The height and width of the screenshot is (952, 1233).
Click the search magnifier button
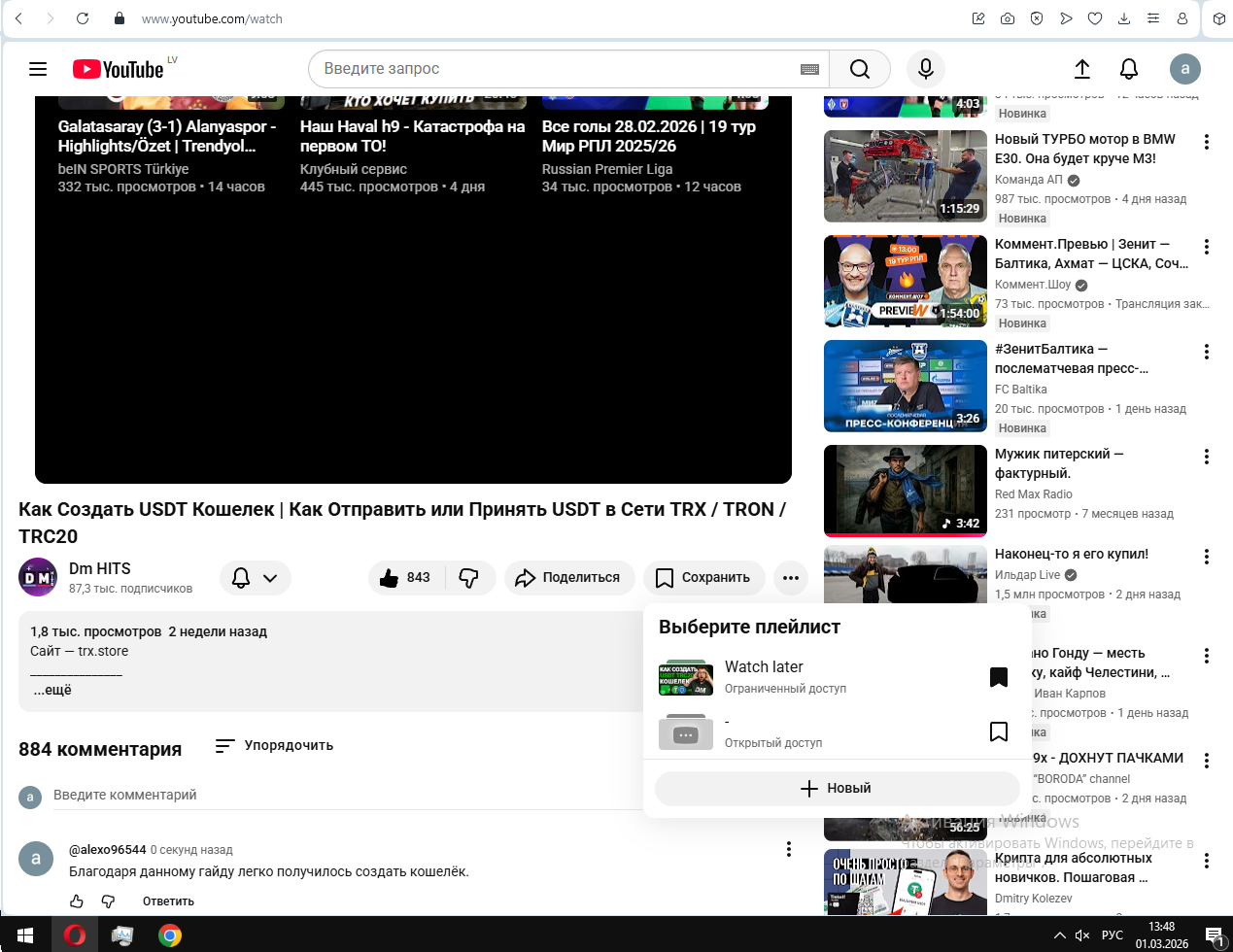point(859,69)
